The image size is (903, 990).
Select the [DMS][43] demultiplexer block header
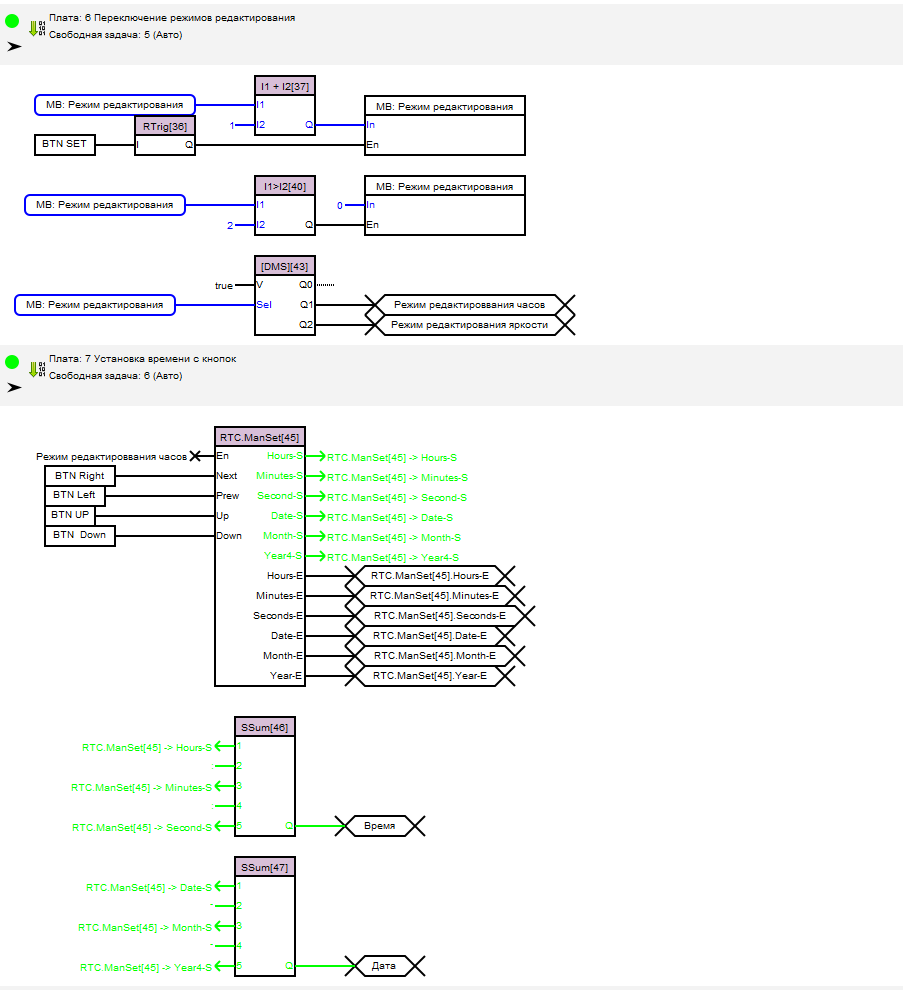point(285,266)
